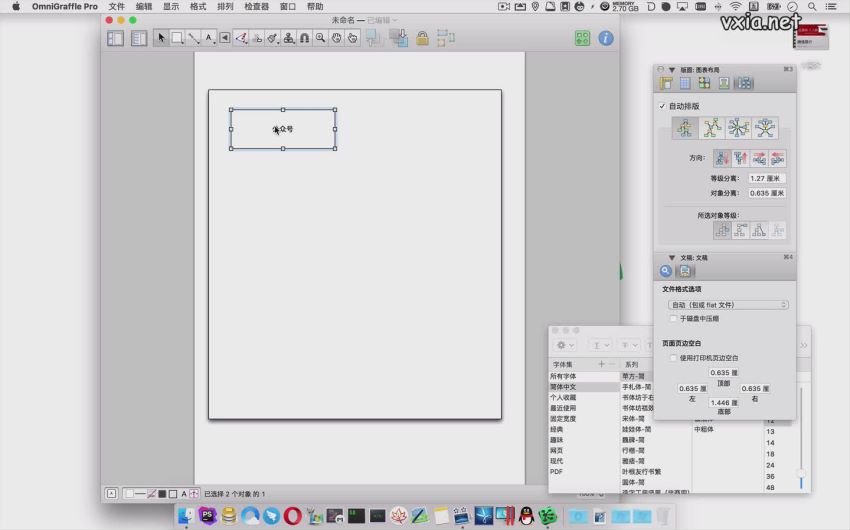Select font size 24 in list

(x=770, y=465)
